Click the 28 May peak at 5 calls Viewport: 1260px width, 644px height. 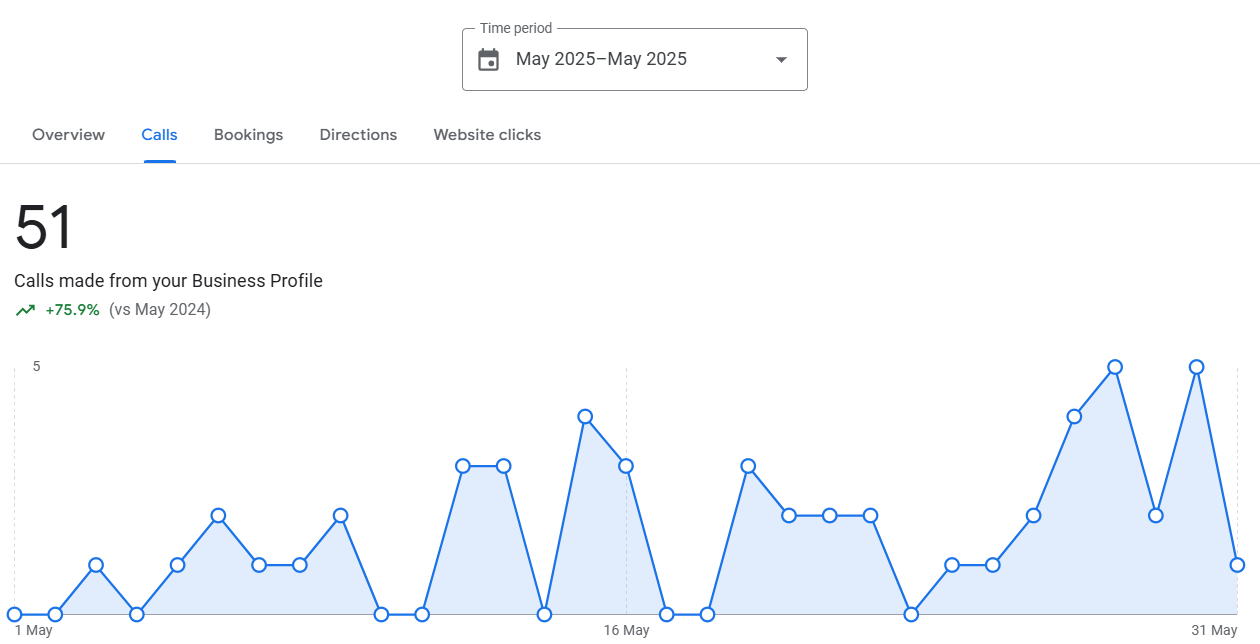1115,367
